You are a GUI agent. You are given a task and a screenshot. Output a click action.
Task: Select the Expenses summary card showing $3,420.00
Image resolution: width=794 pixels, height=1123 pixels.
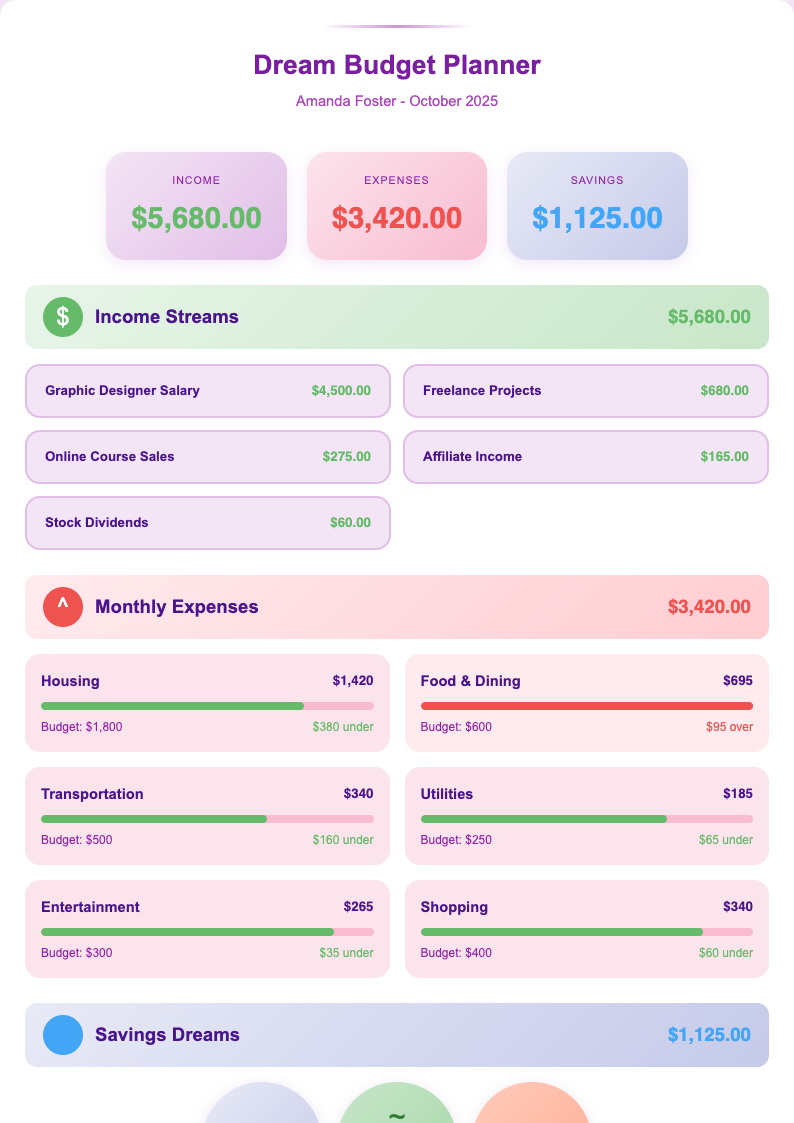coord(396,205)
